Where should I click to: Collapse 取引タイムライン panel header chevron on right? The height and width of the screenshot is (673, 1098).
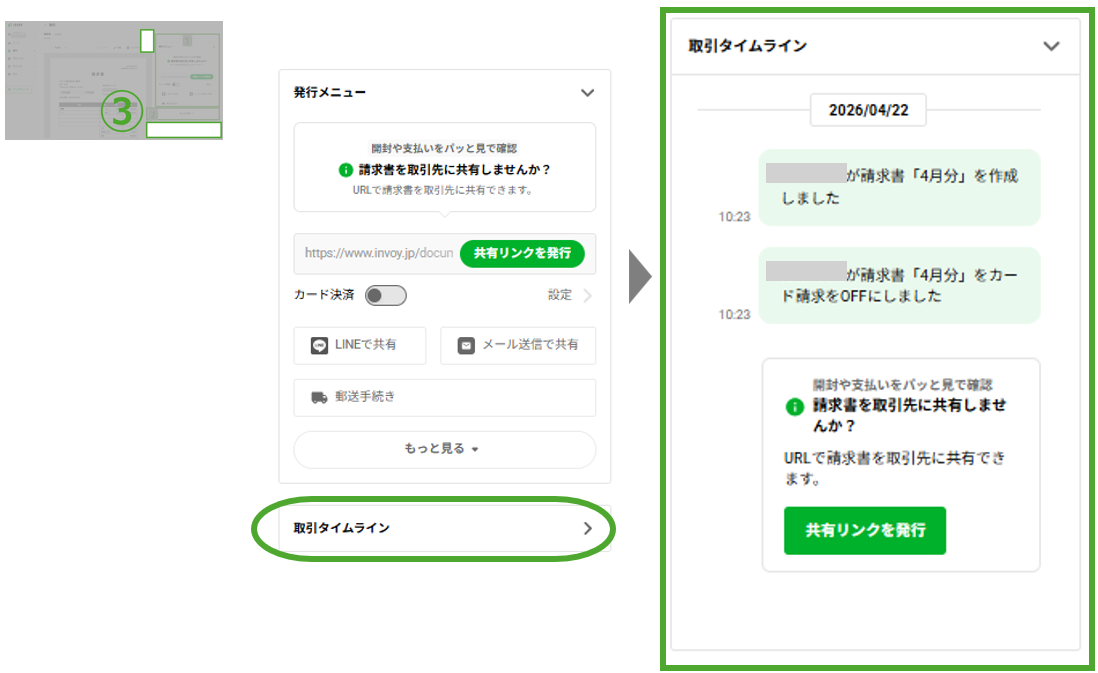1051,46
